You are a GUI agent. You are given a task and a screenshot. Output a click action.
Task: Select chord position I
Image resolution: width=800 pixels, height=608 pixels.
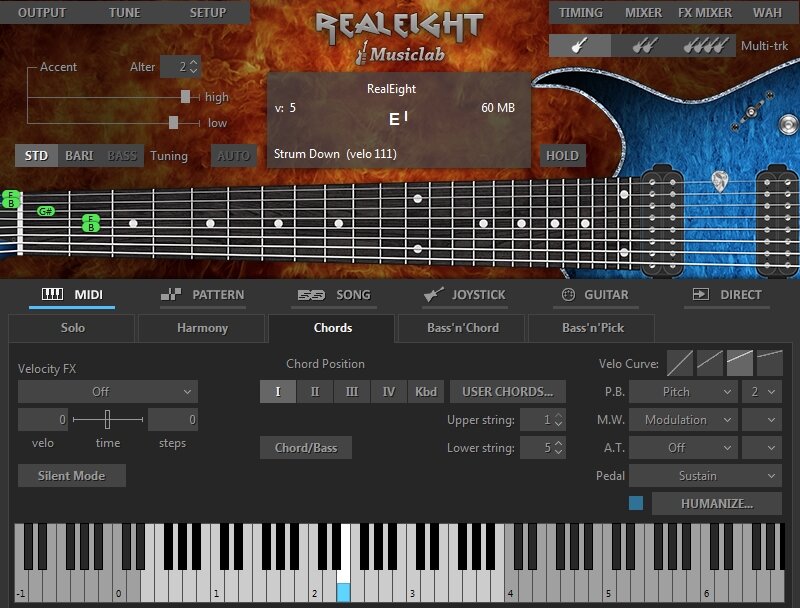pyautogui.click(x=278, y=392)
